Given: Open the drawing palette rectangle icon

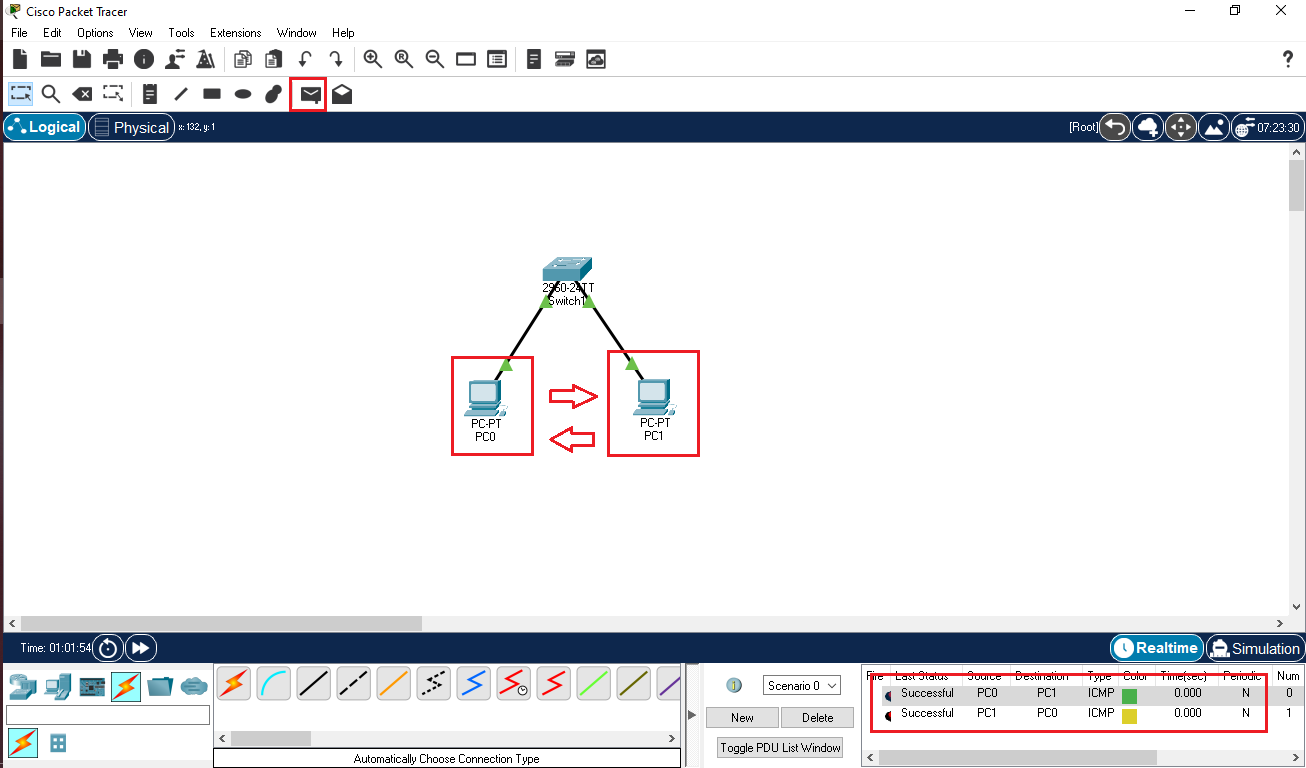Looking at the screenshot, I should [466, 59].
